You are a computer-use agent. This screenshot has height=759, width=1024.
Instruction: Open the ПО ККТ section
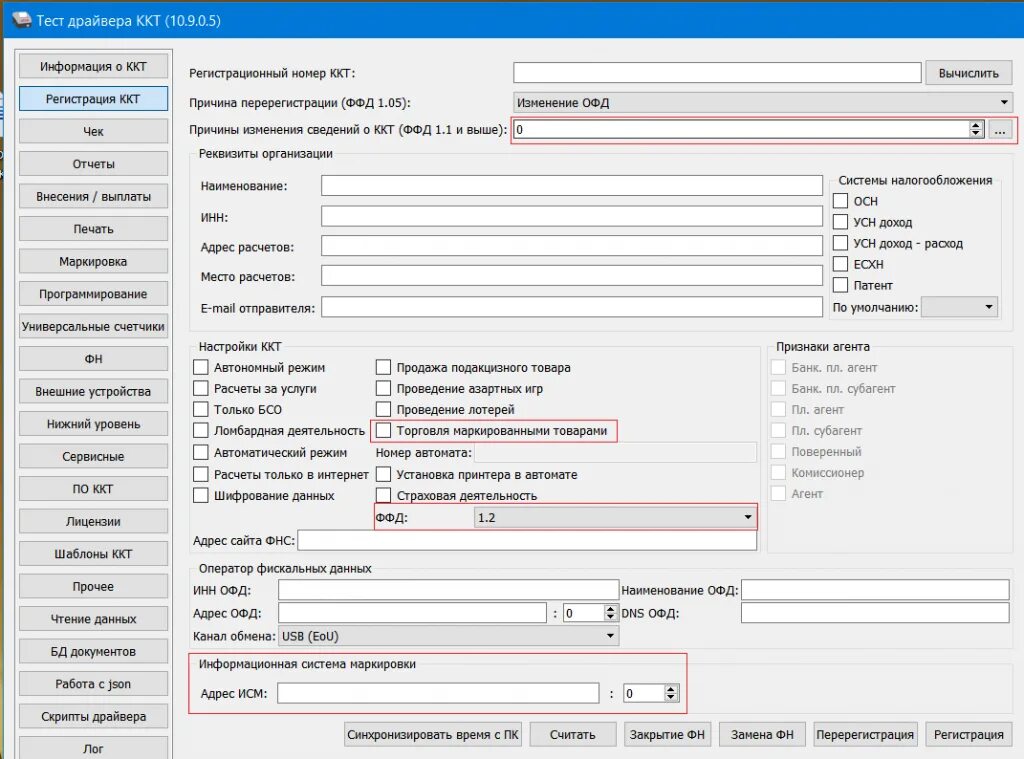(x=93, y=489)
